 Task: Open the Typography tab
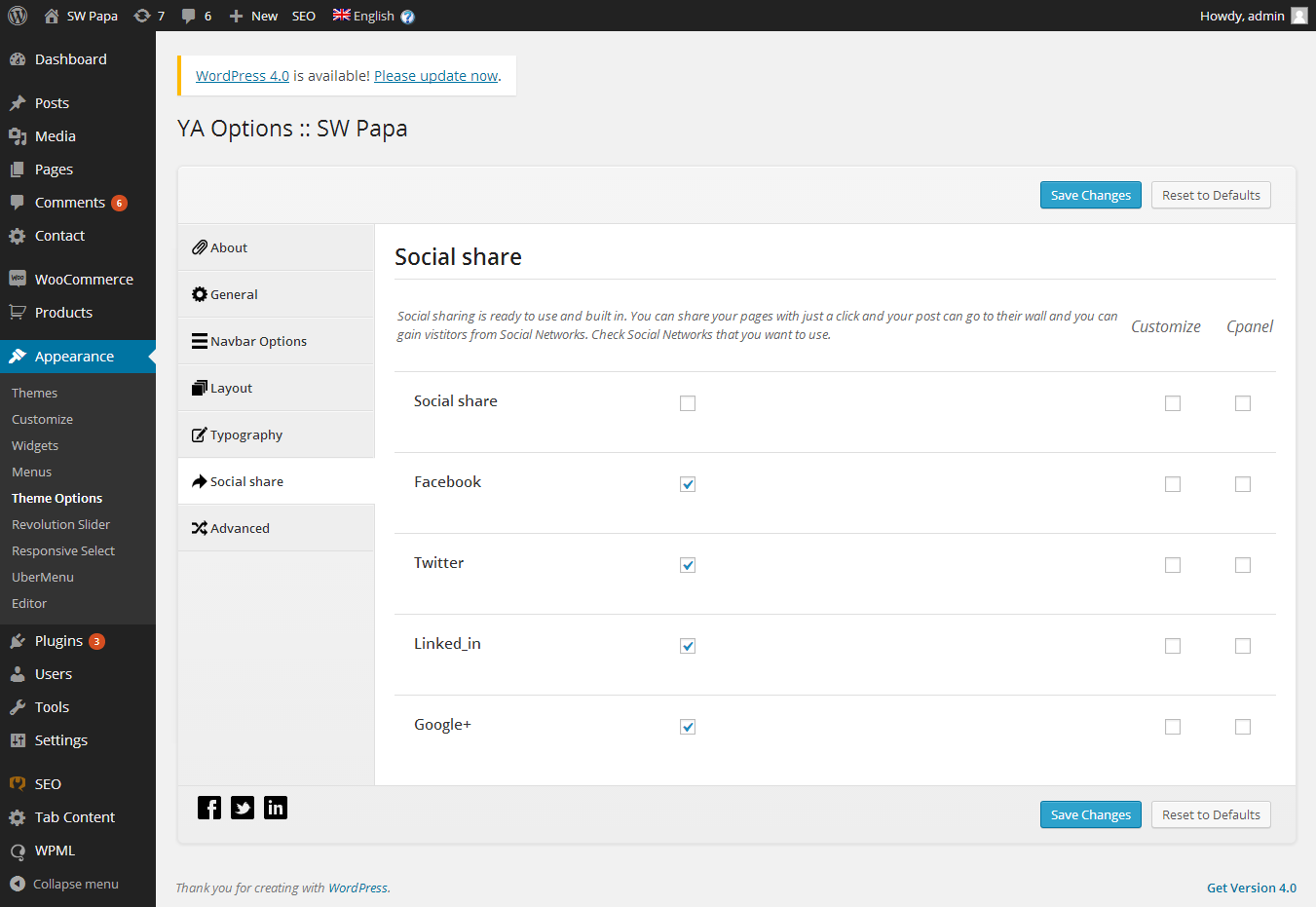click(x=277, y=435)
